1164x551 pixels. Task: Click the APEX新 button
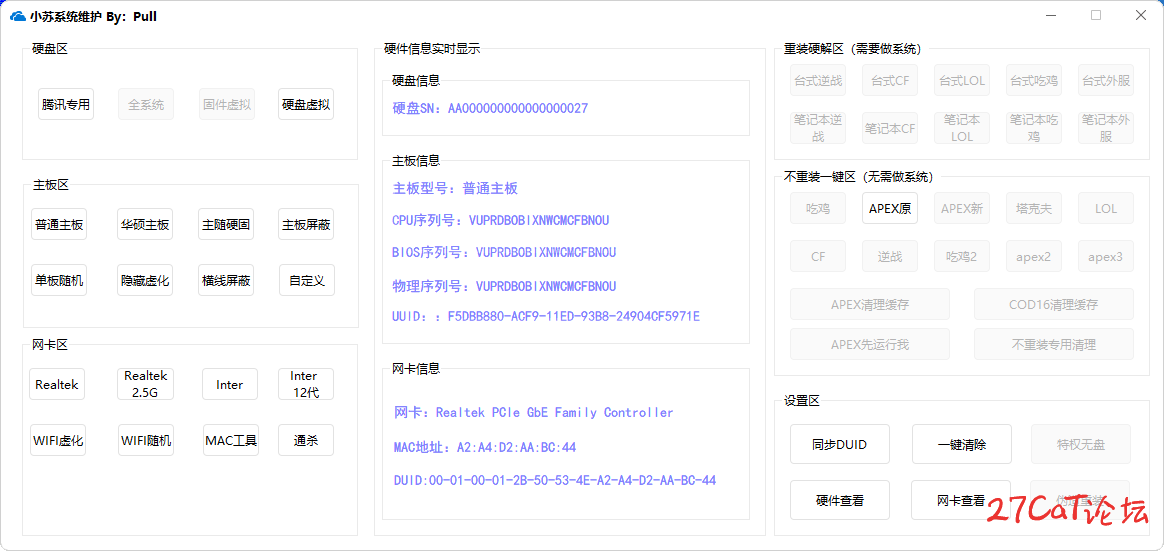[x=961, y=209]
